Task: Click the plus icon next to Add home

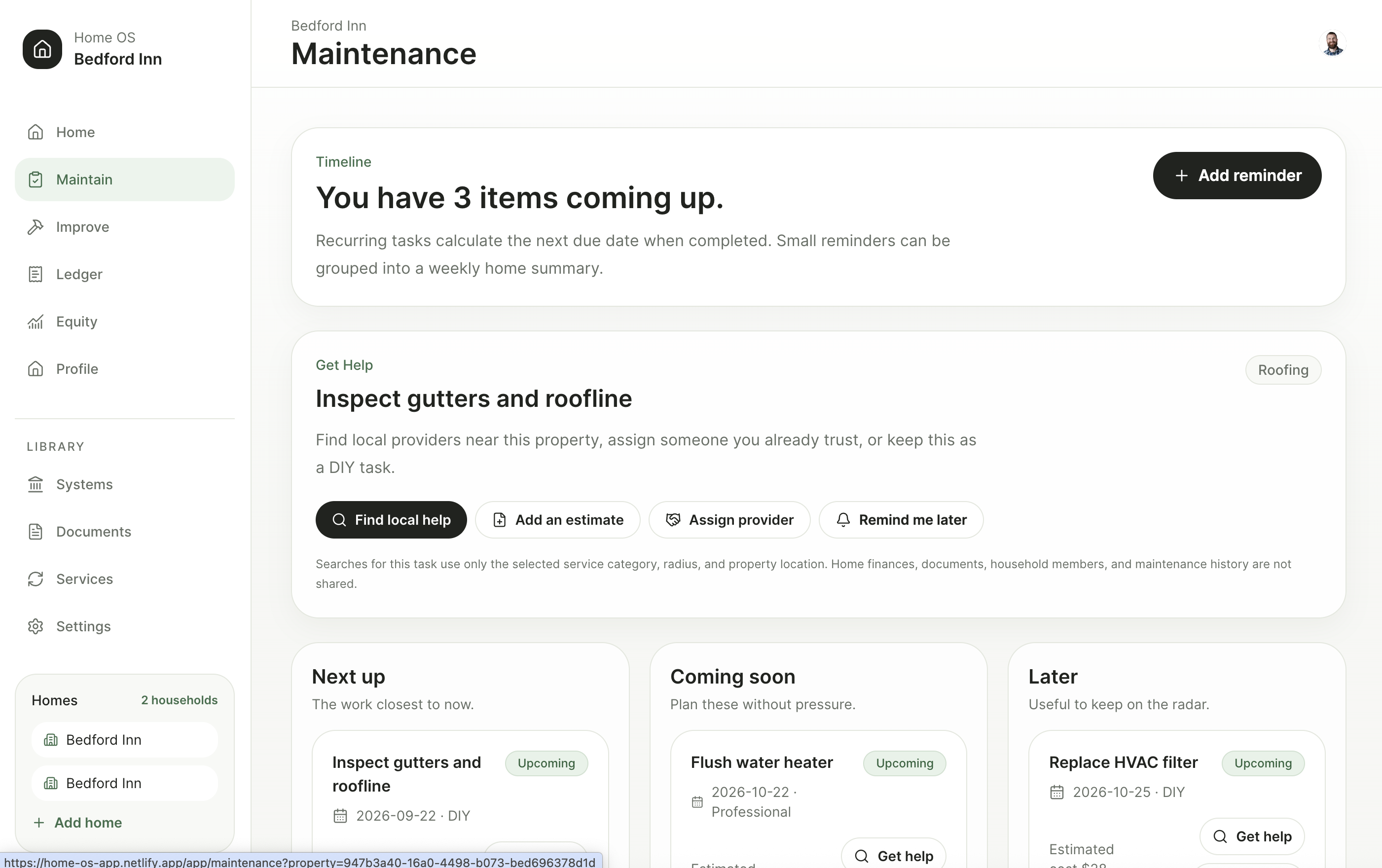Action: (x=39, y=823)
